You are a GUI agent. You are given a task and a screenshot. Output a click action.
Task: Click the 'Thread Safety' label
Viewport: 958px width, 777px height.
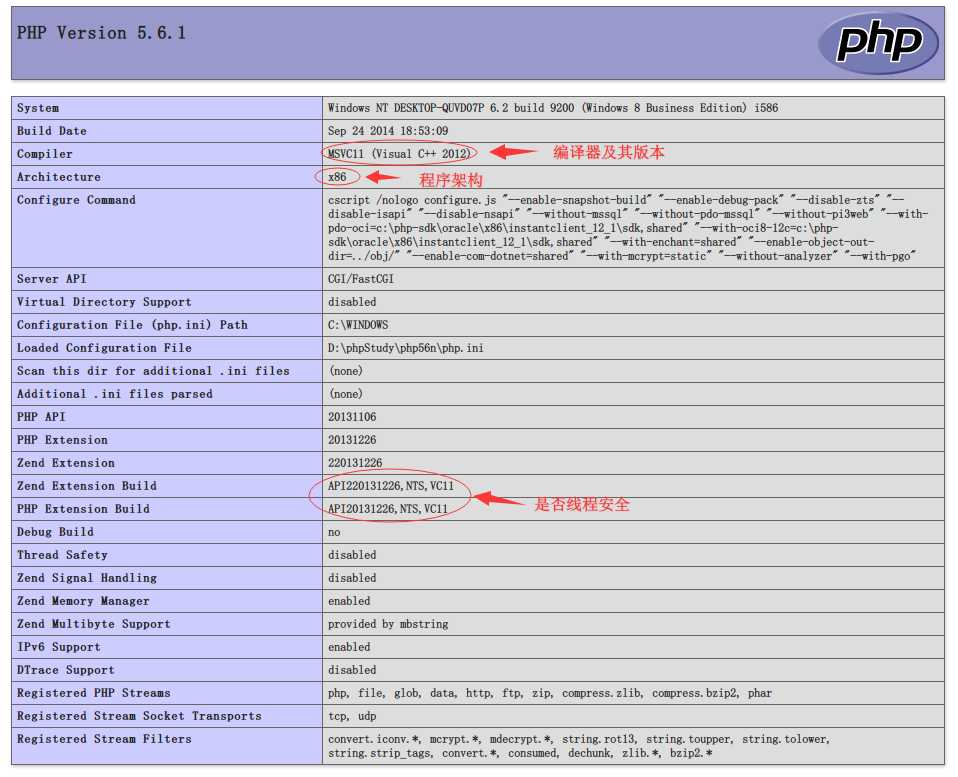pos(62,555)
